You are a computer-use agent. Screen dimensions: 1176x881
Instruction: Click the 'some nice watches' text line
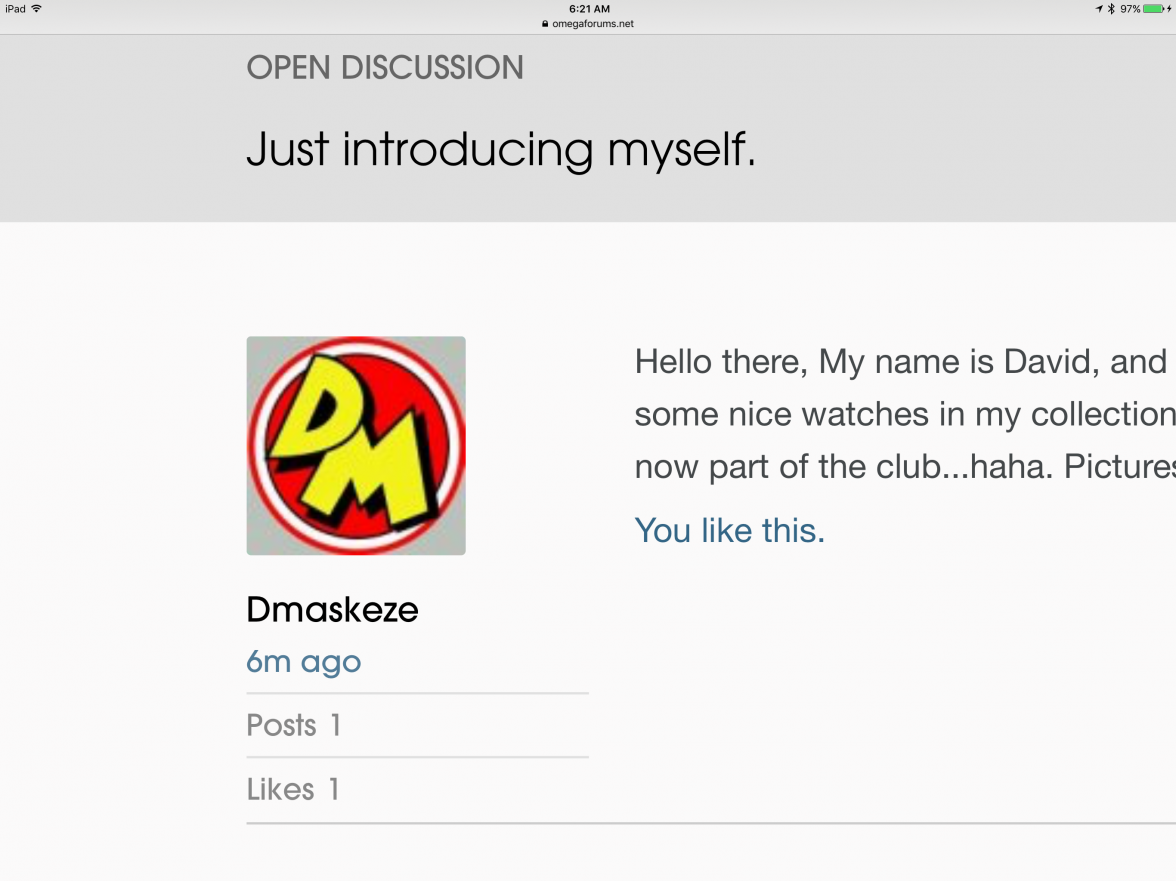coord(900,413)
